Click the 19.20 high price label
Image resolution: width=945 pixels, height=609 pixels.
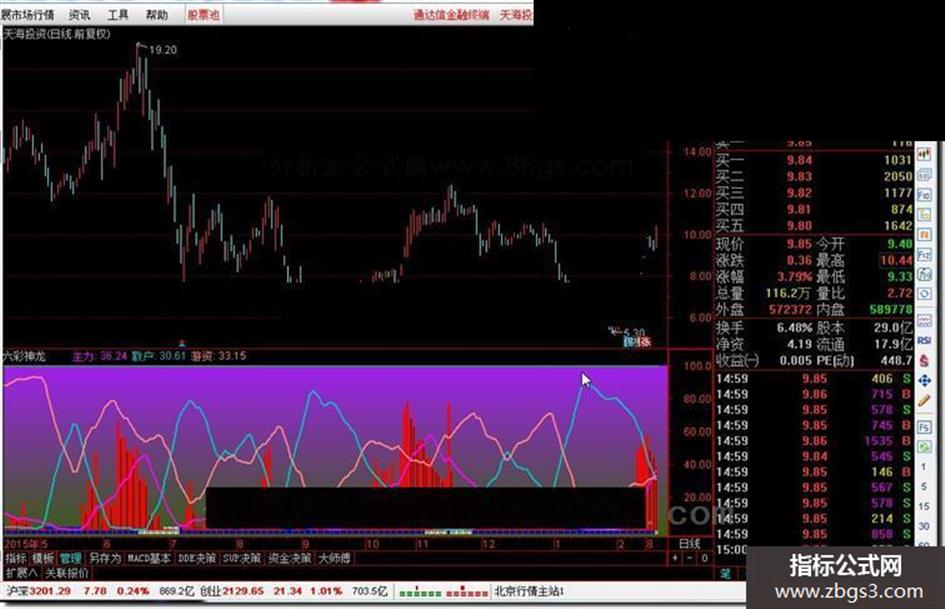pos(163,50)
